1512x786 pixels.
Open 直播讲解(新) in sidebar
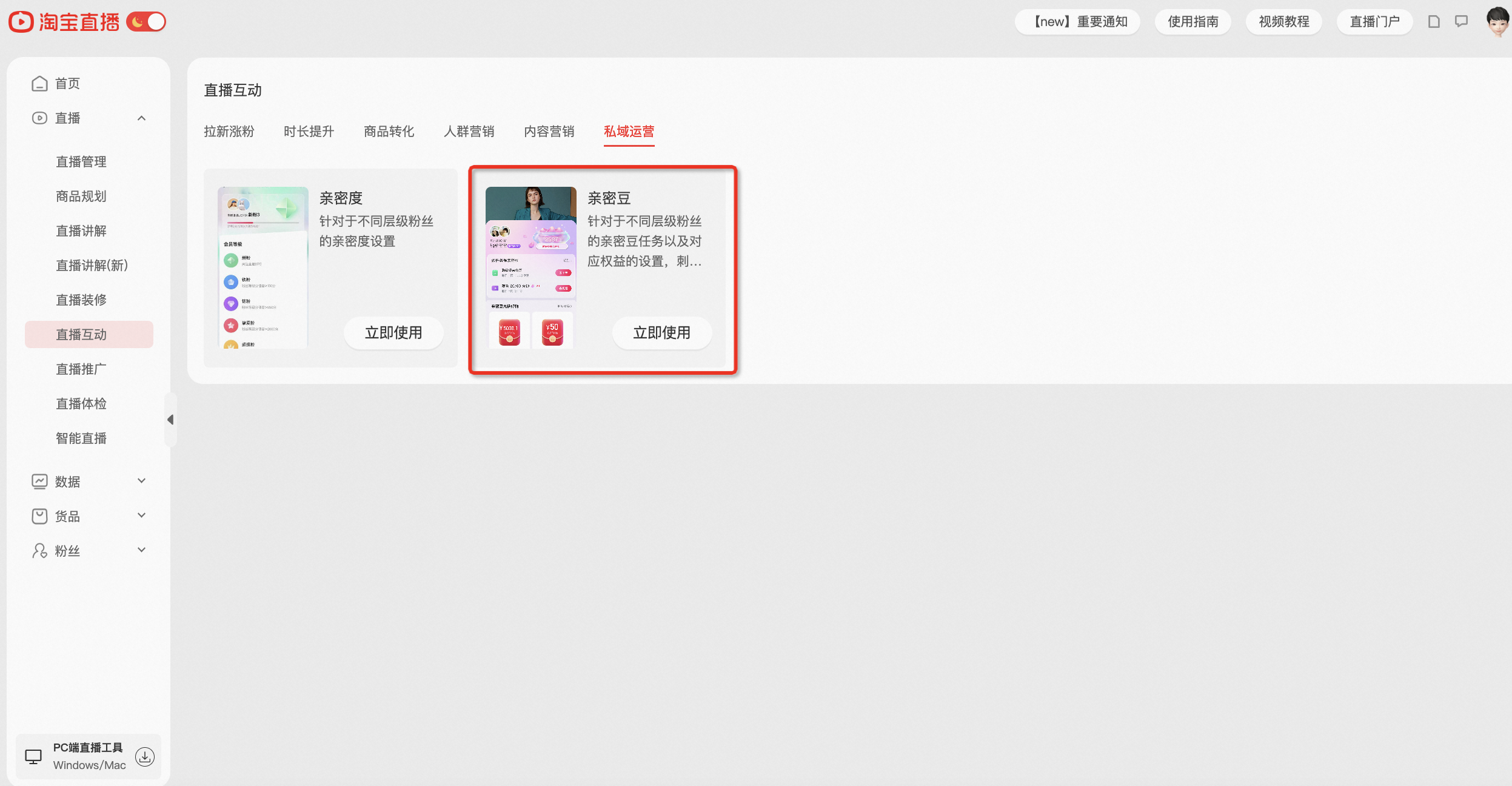[x=92, y=266]
